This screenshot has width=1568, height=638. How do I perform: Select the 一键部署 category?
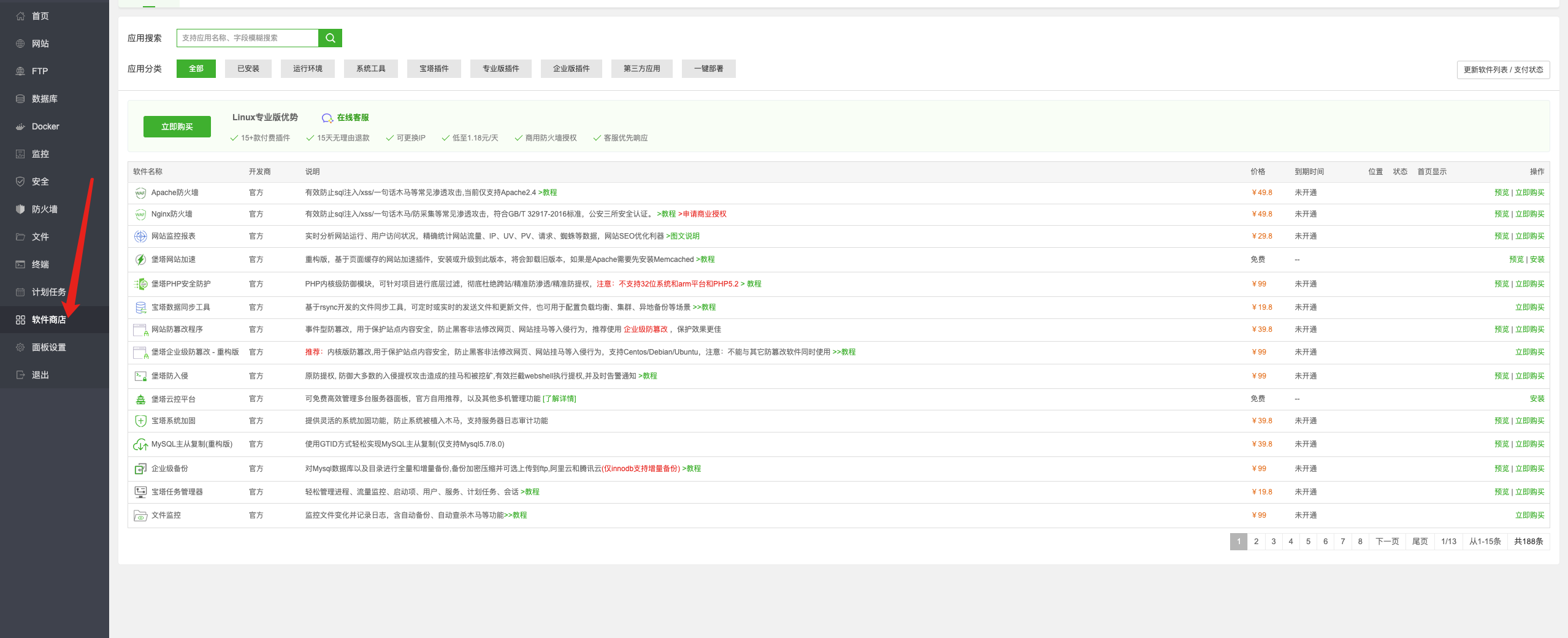708,68
